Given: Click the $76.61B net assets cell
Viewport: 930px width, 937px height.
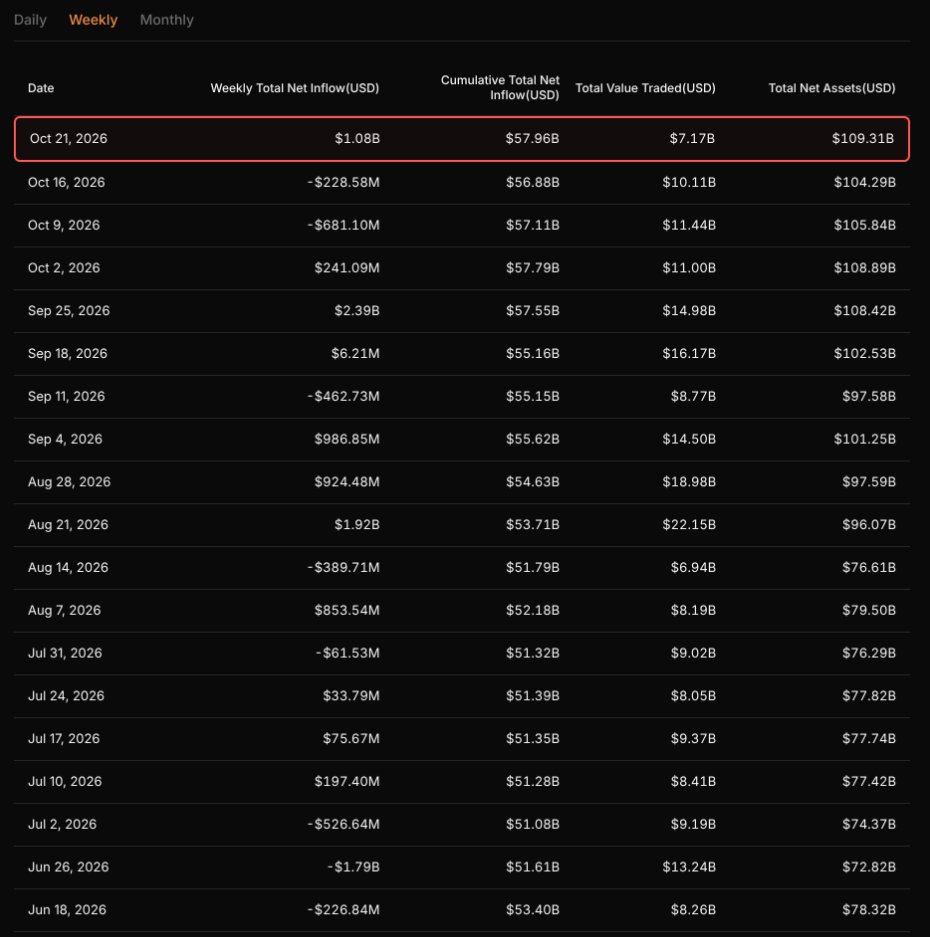Looking at the screenshot, I should coord(868,568).
